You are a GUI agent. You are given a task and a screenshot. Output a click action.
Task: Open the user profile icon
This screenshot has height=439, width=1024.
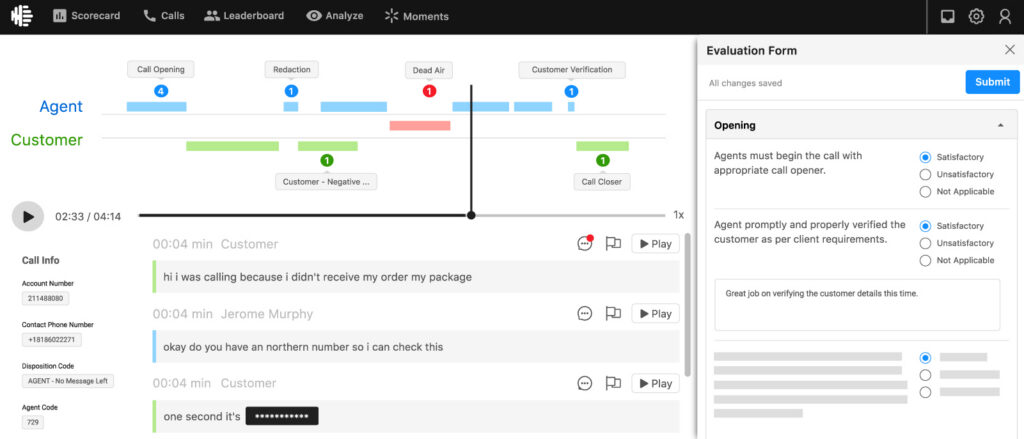[1005, 16]
